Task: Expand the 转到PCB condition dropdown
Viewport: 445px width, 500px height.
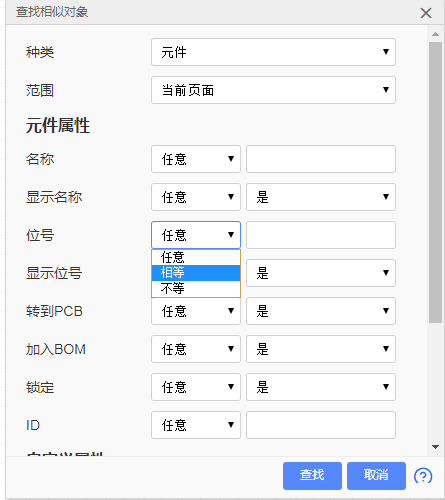Action: [196, 311]
